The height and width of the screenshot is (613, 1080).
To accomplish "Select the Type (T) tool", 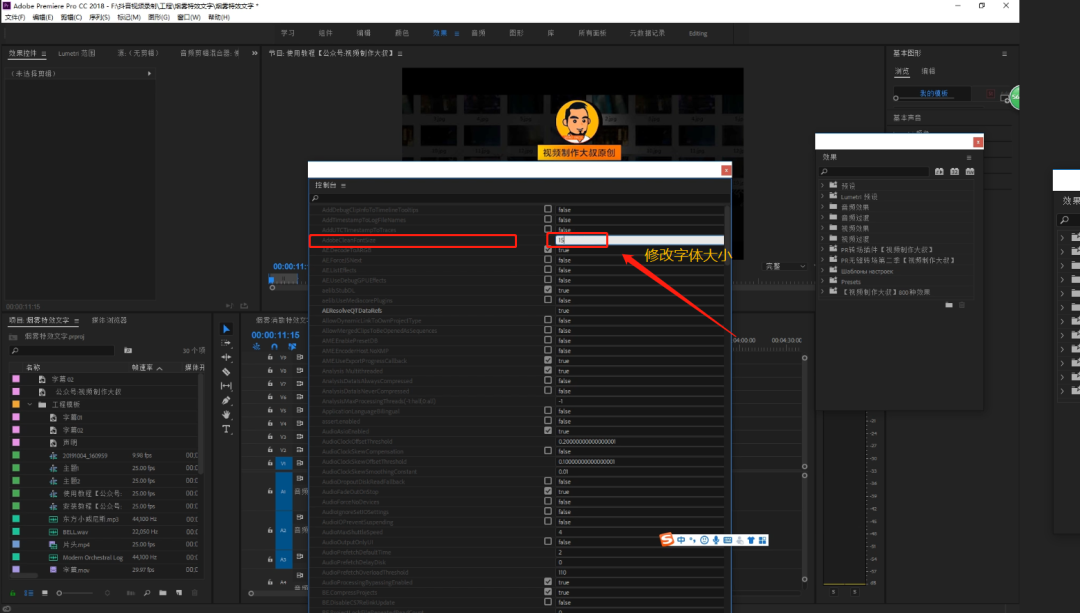I will (x=226, y=429).
